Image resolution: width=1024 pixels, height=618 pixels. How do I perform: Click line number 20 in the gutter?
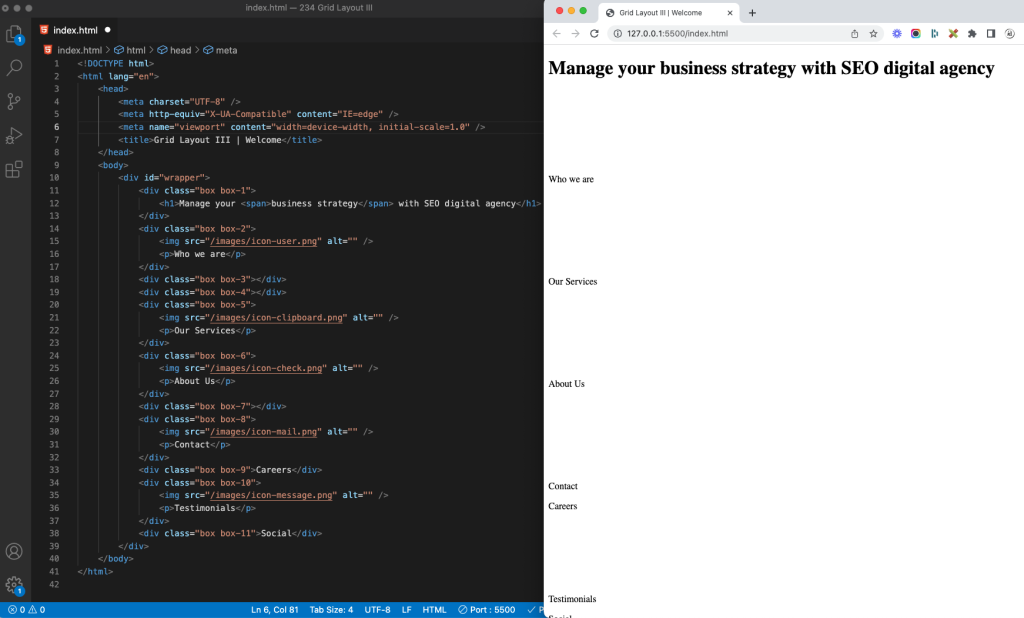coord(54,304)
